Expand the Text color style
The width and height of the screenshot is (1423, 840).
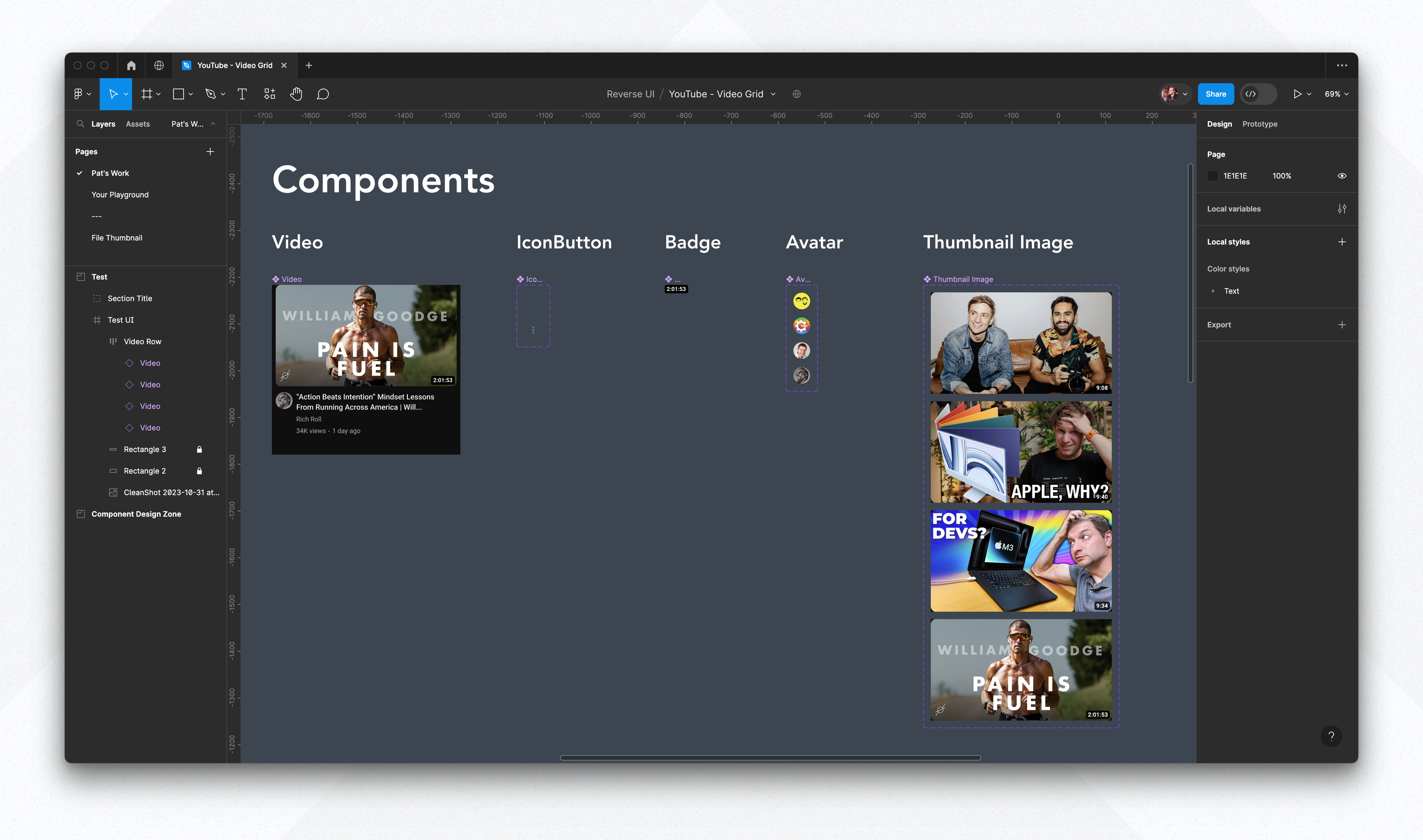tap(1213, 291)
